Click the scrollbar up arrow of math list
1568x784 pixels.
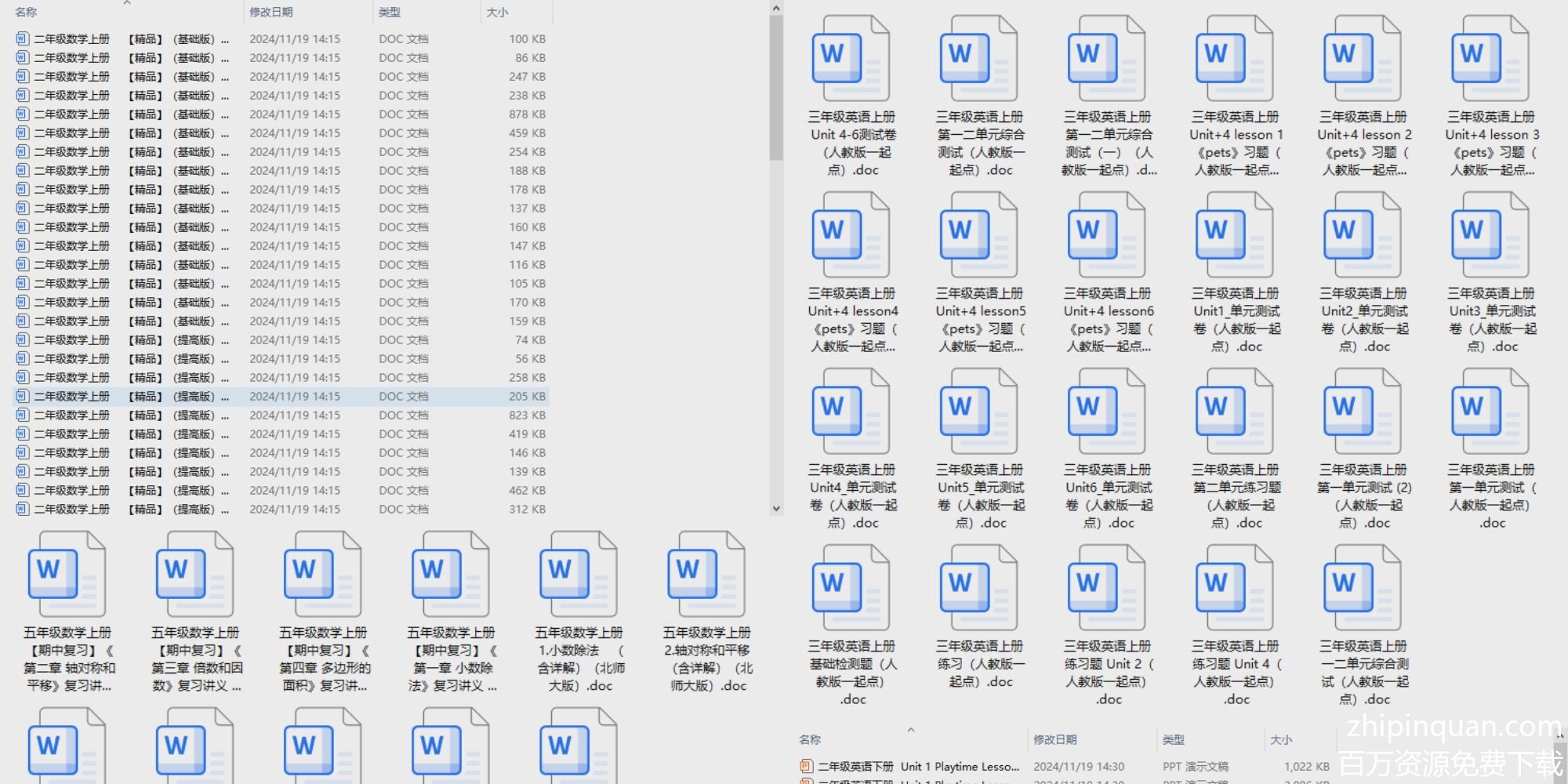(x=776, y=8)
